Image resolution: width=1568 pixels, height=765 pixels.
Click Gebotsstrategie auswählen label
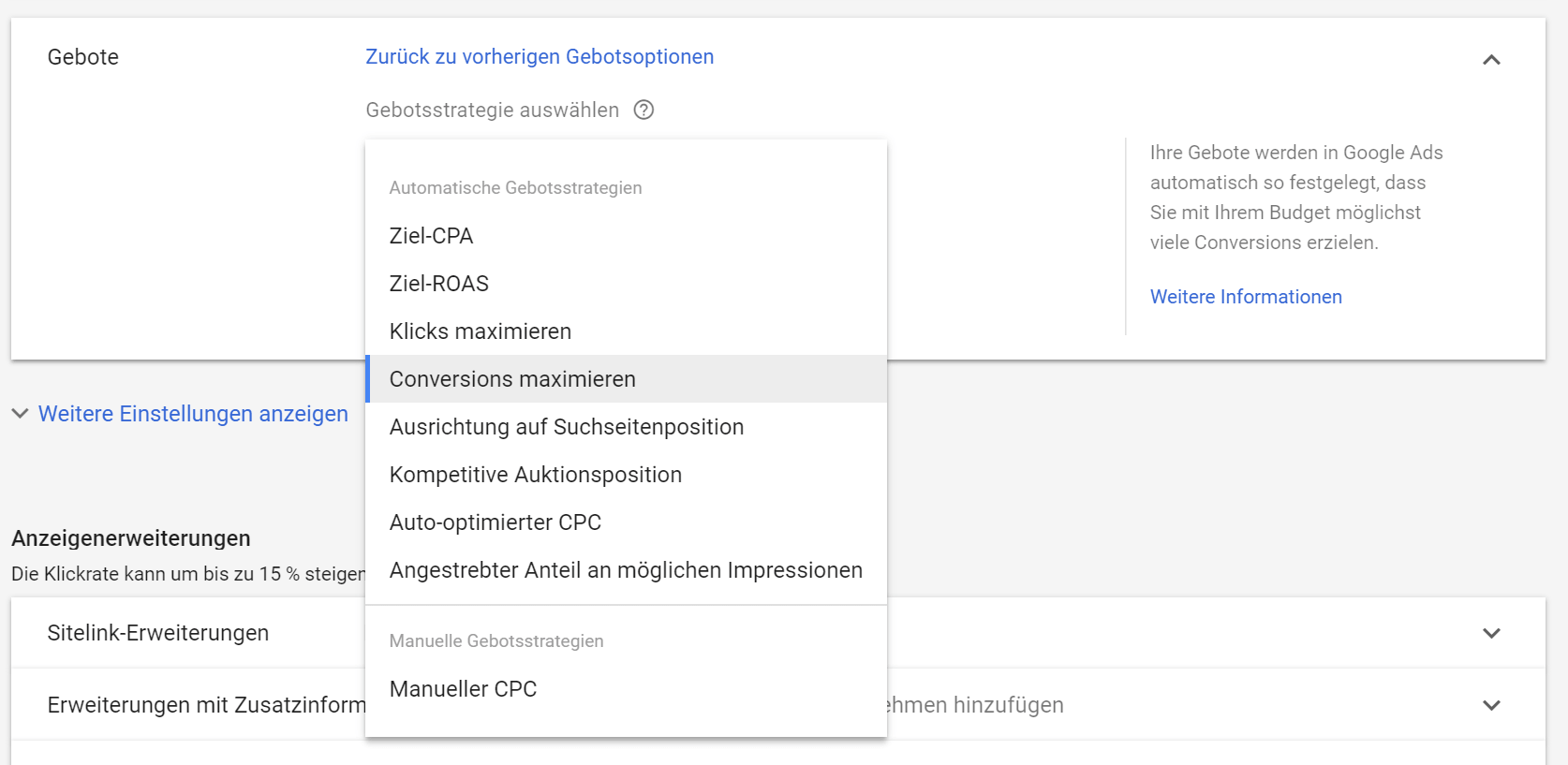(x=493, y=110)
